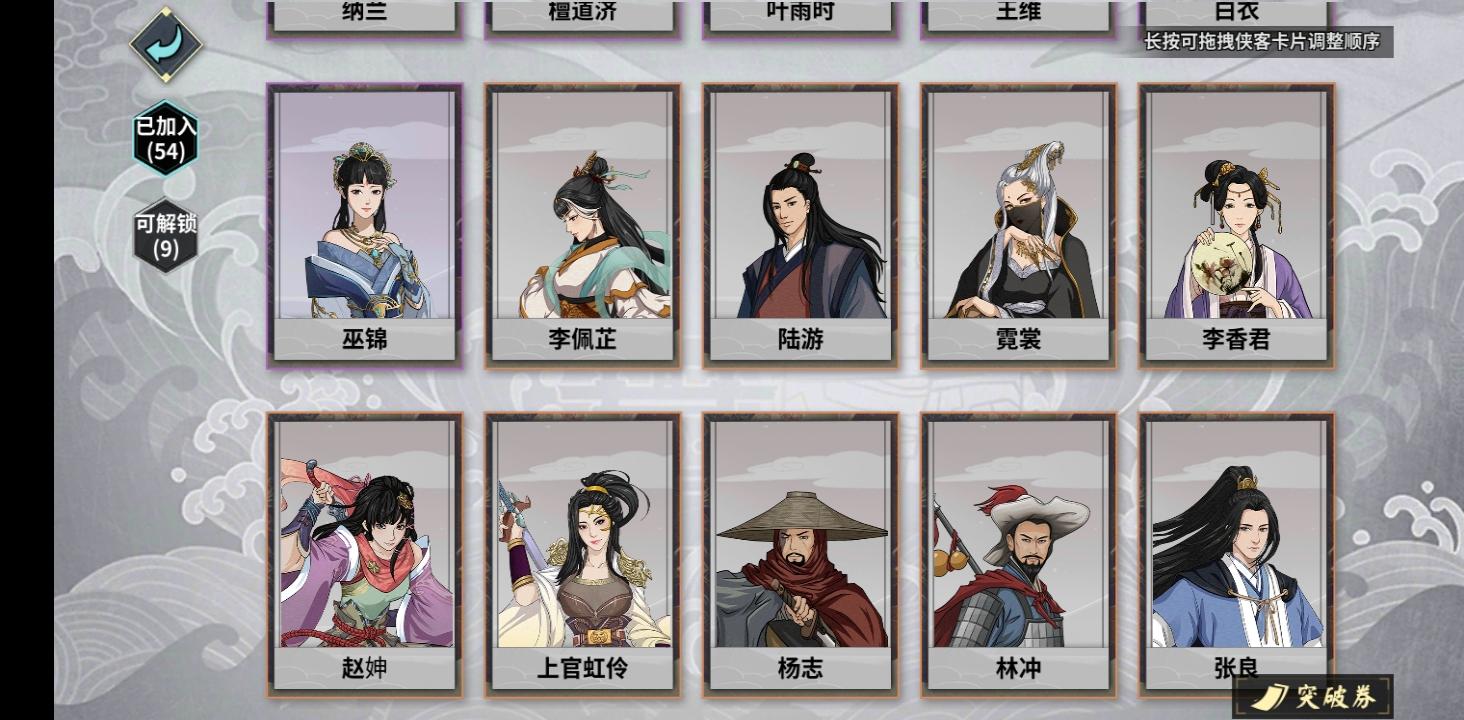Tap the back arrow icon
This screenshot has width=1464, height=720.
[x=166, y=44]
